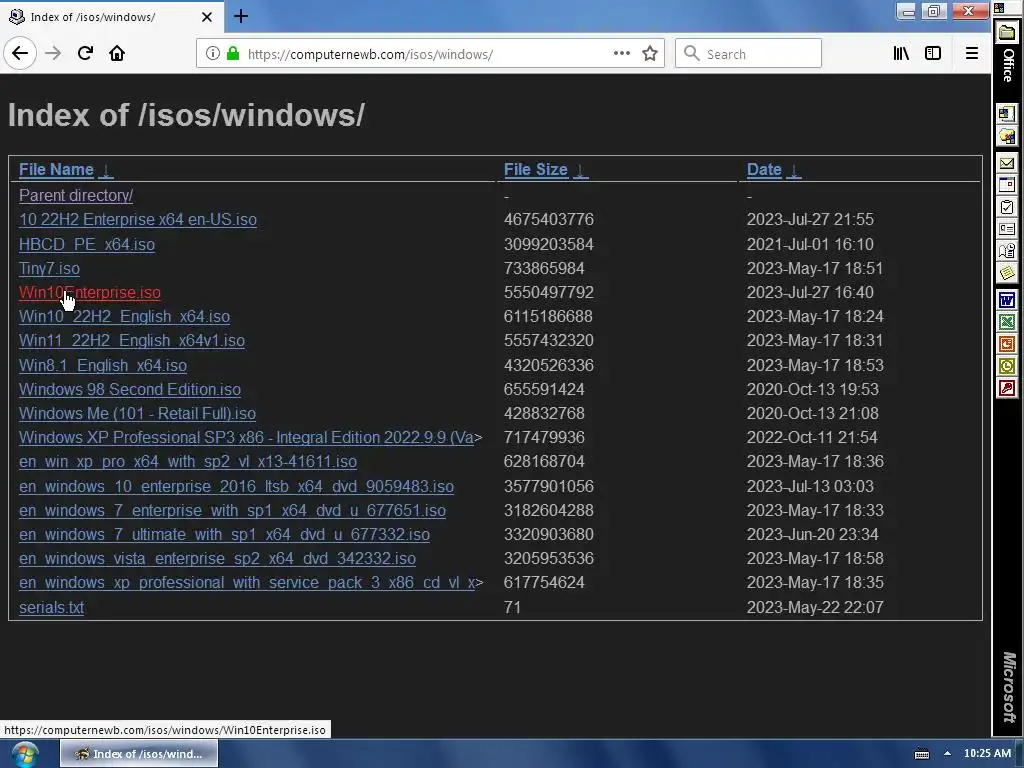The width and height of the screenshot is (1024, 768).
Task: Bookmark this page with the star
Action: click(x=650, y=54)
